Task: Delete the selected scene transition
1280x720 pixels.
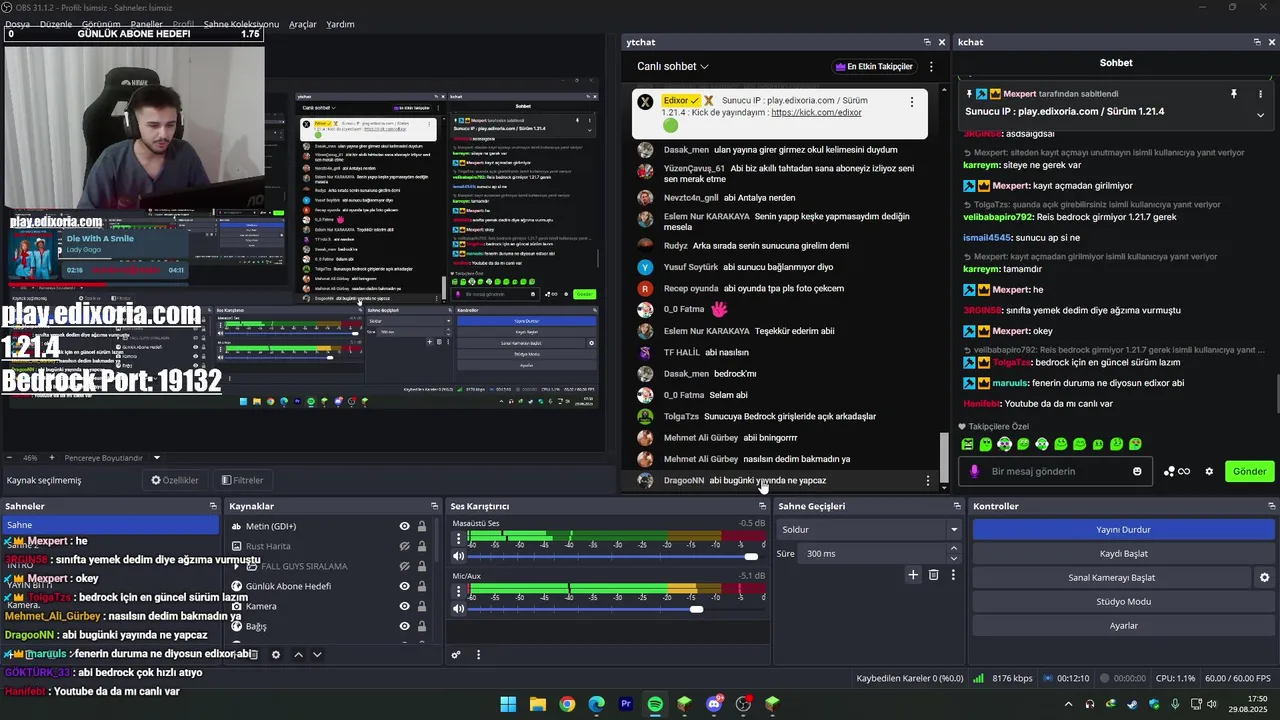Action: (x=933, y=575)
